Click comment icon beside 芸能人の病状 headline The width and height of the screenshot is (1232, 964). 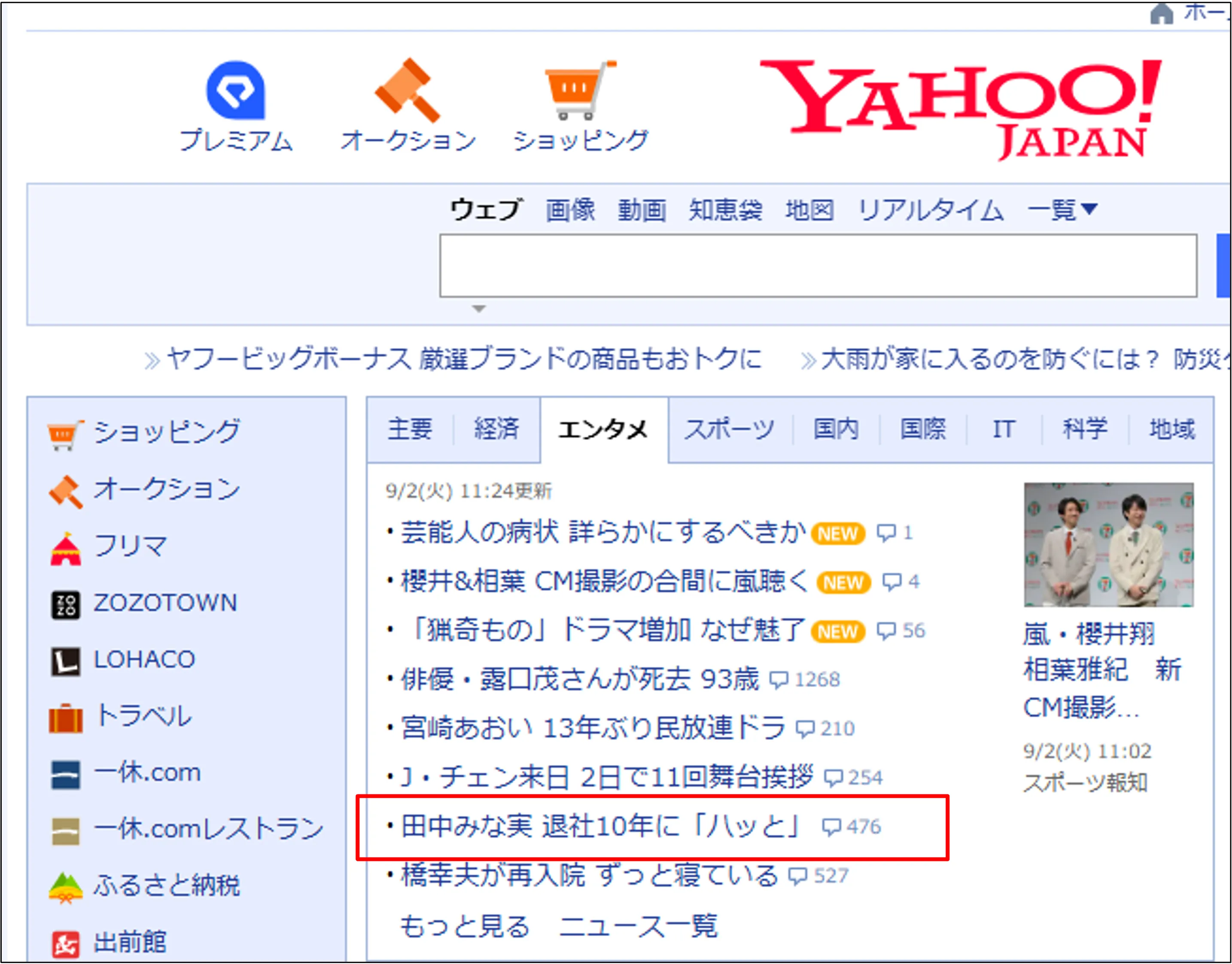pos(886,533)
